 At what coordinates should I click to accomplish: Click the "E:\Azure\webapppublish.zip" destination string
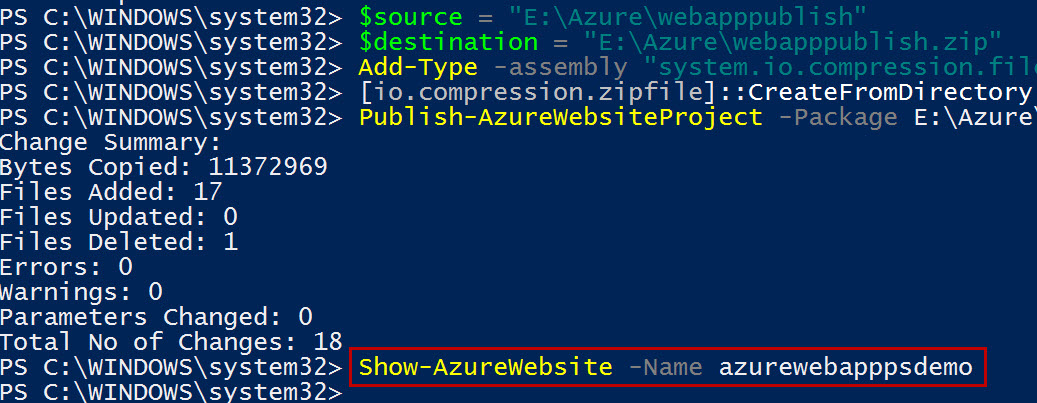pos(790,42)
